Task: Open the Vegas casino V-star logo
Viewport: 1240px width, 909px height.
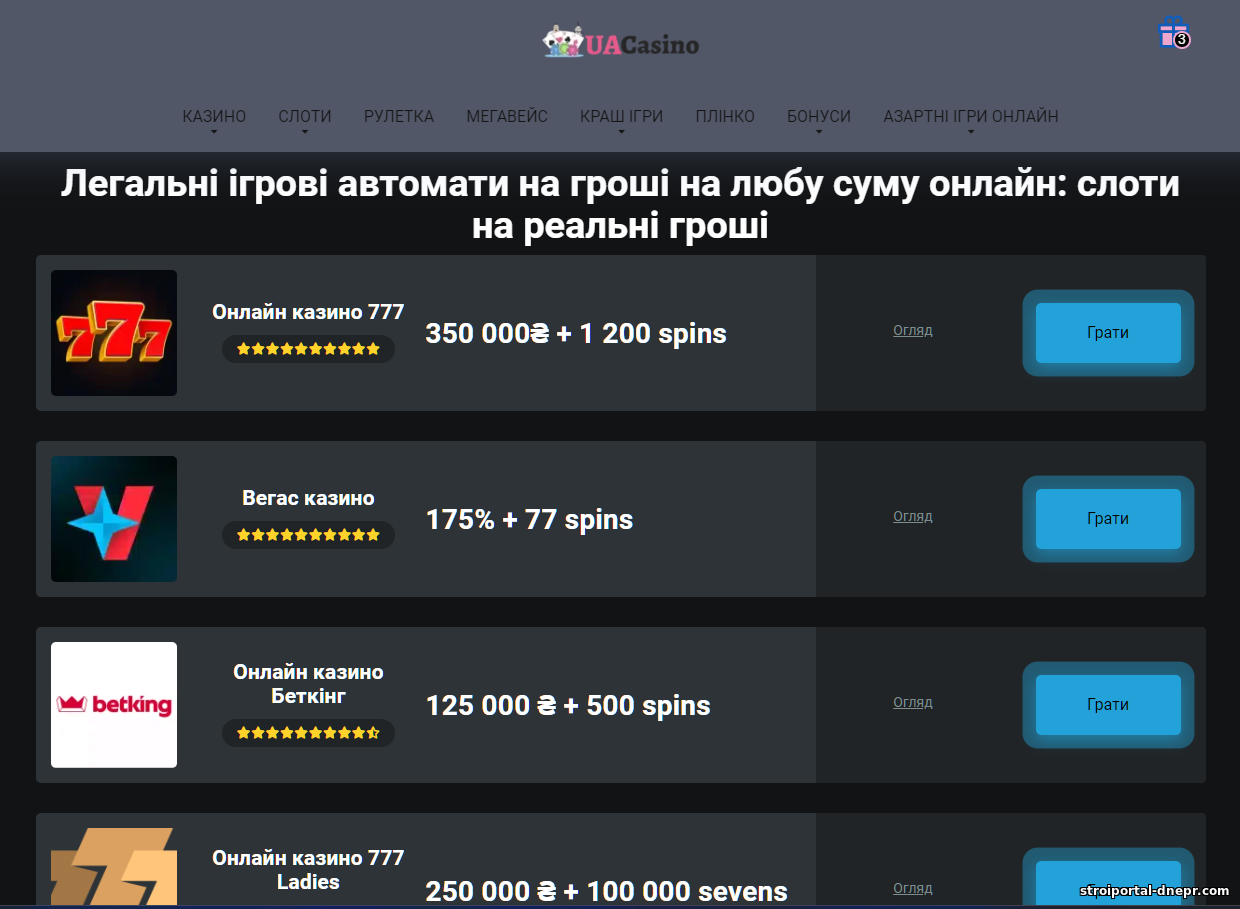Action: (114, 519)
